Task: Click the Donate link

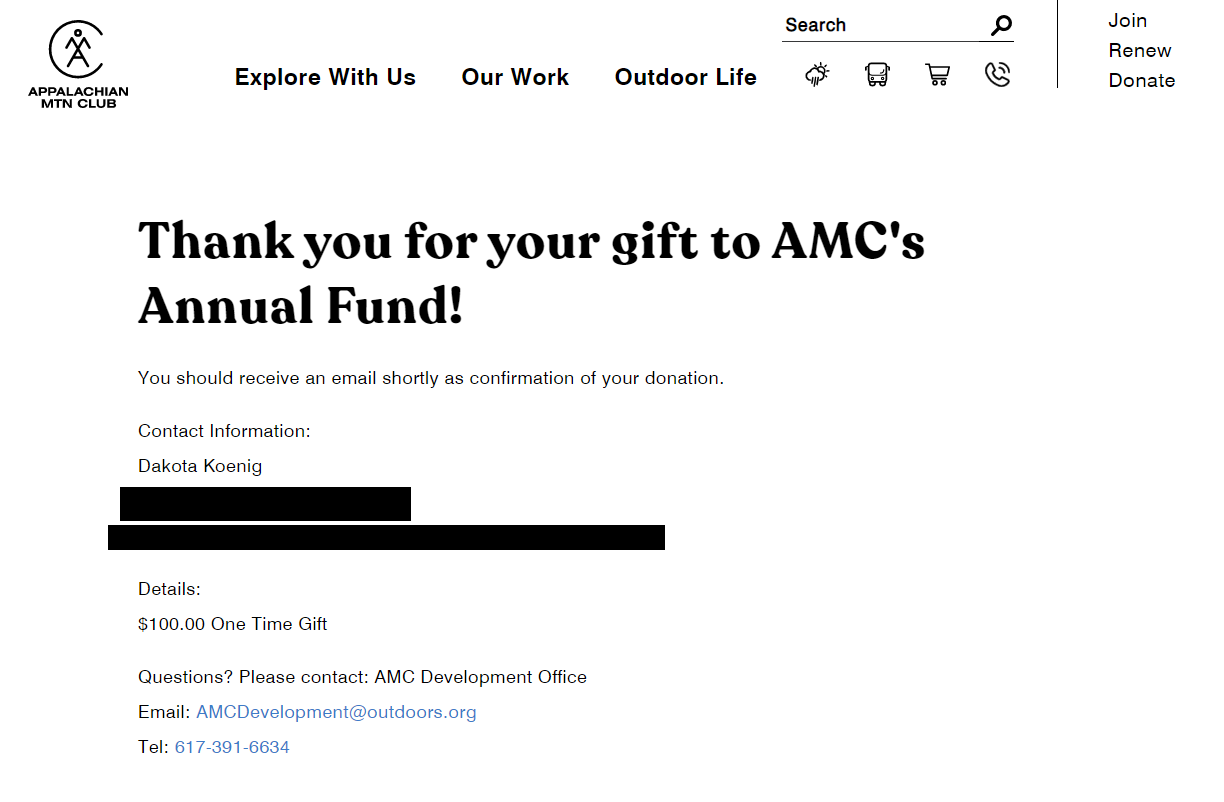Action: [1142, 80]
